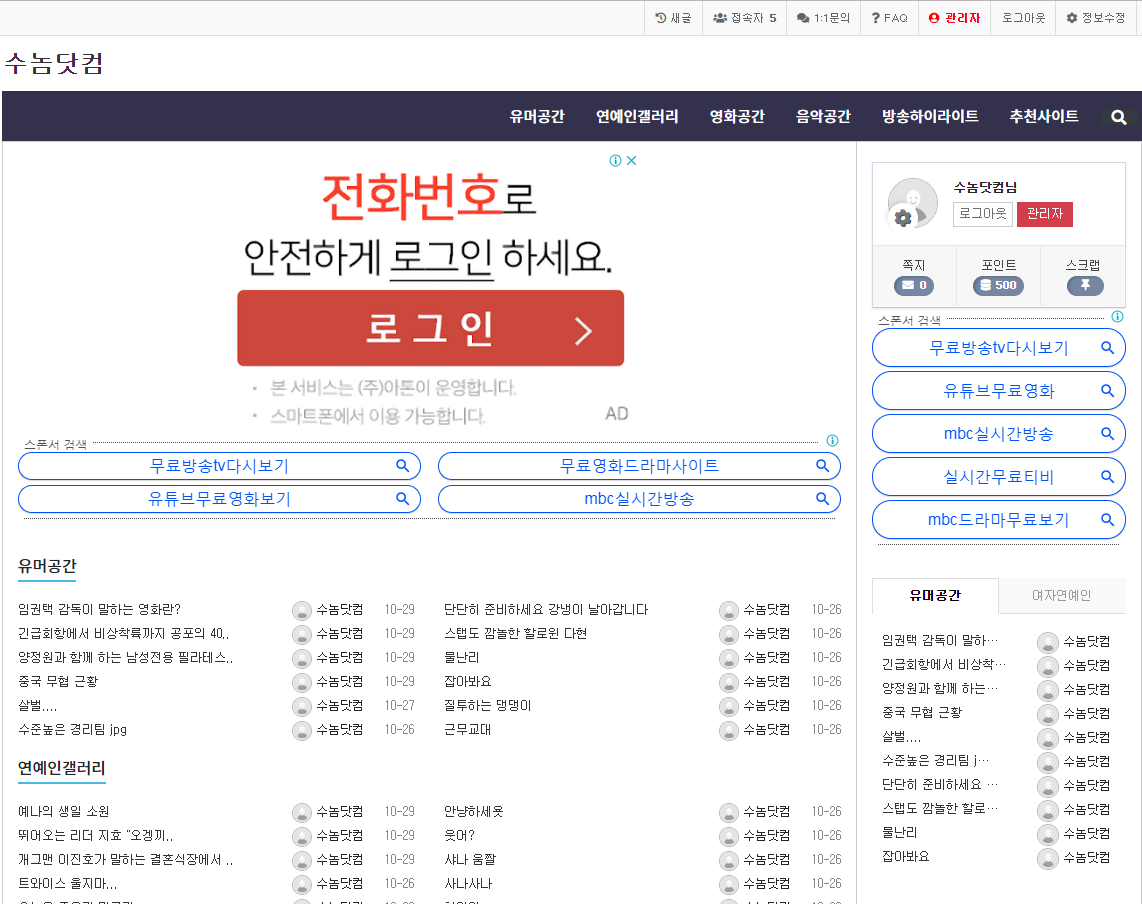This screenshot has height=904, width=1142.
Task: Click the 로그아웃 button in profile box
Action: pyautogui.click(x=982, y=214)
